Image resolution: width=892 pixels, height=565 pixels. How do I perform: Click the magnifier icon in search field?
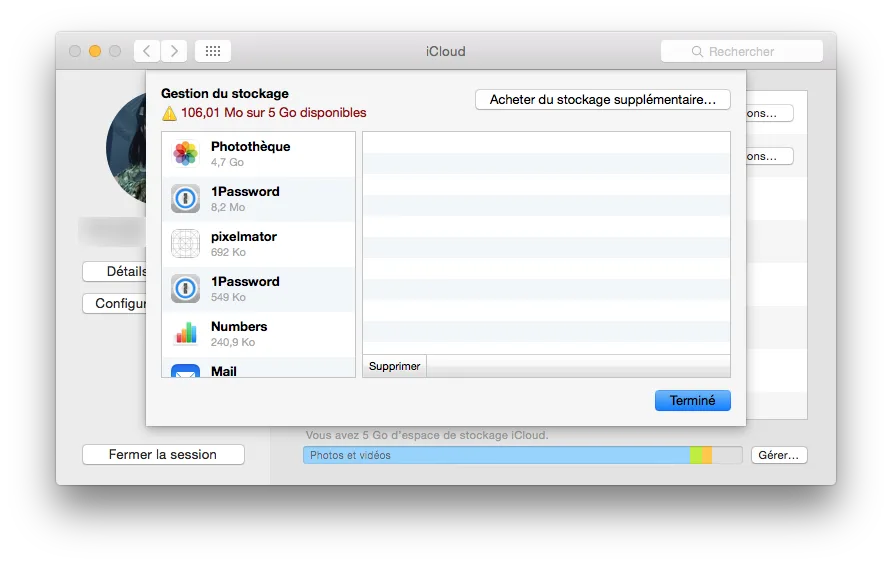pos(697,52)
